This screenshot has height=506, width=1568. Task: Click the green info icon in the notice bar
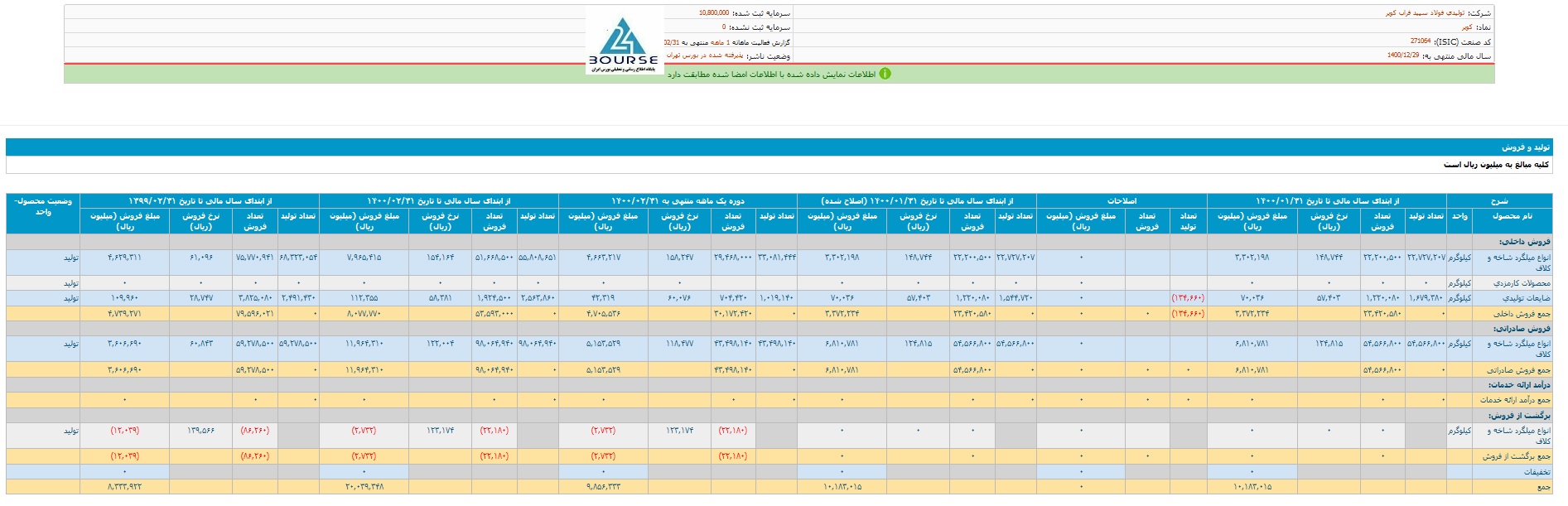[x=885, y=74]
